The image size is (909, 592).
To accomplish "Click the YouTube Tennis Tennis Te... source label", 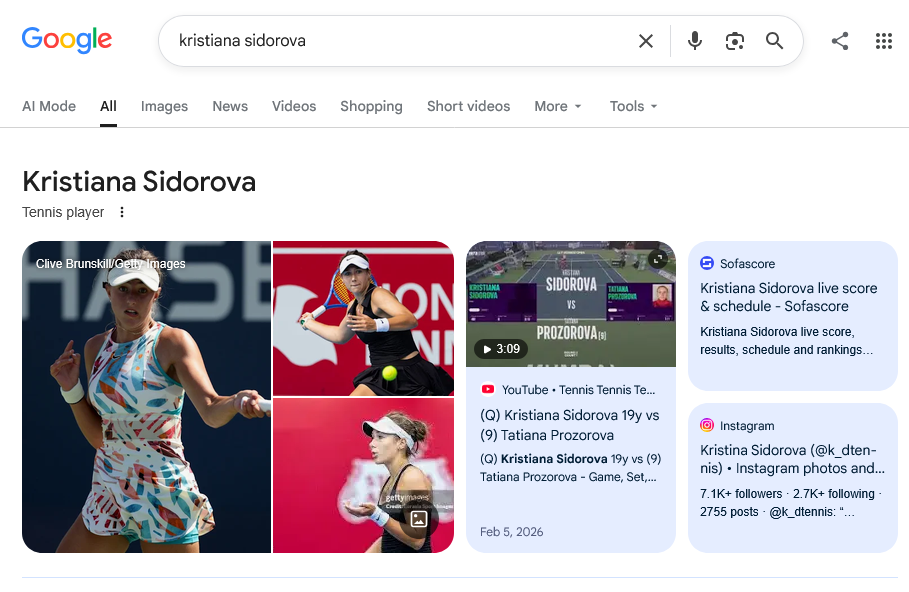I will (579, 390).
